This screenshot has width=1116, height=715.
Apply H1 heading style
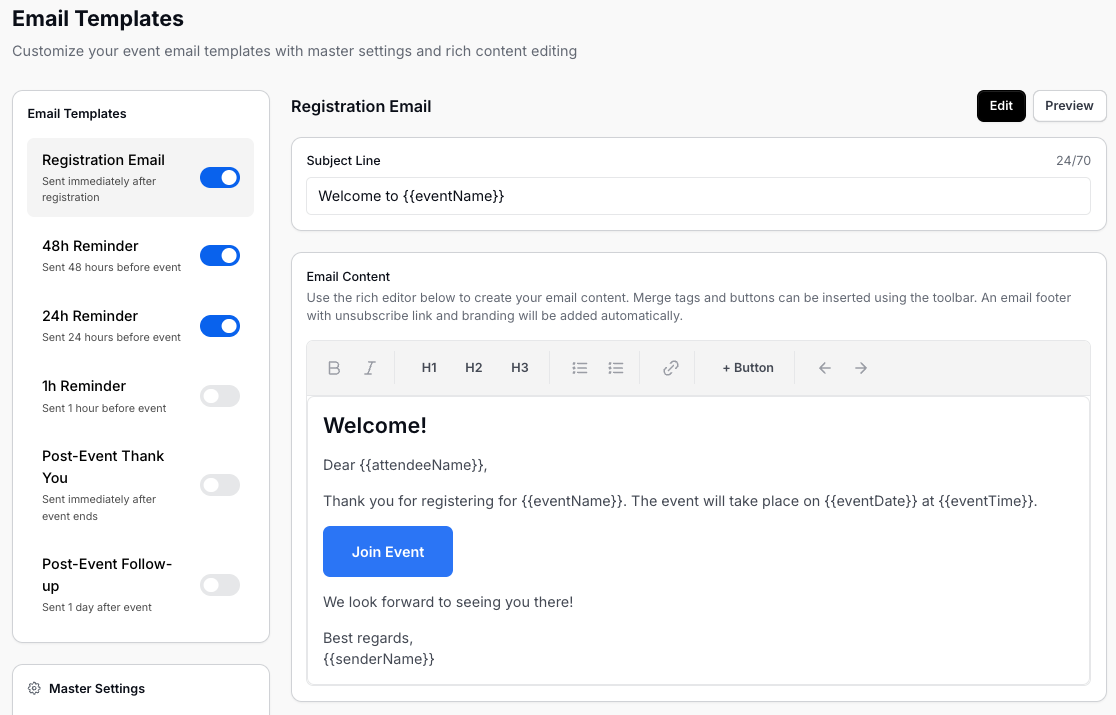[429, 368]
